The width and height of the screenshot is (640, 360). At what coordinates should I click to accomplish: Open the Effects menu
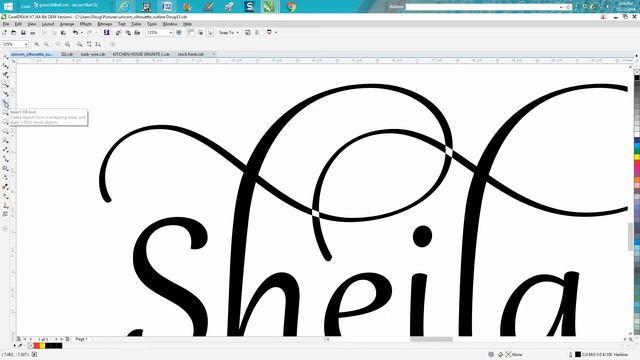click(x=86, y=24)
